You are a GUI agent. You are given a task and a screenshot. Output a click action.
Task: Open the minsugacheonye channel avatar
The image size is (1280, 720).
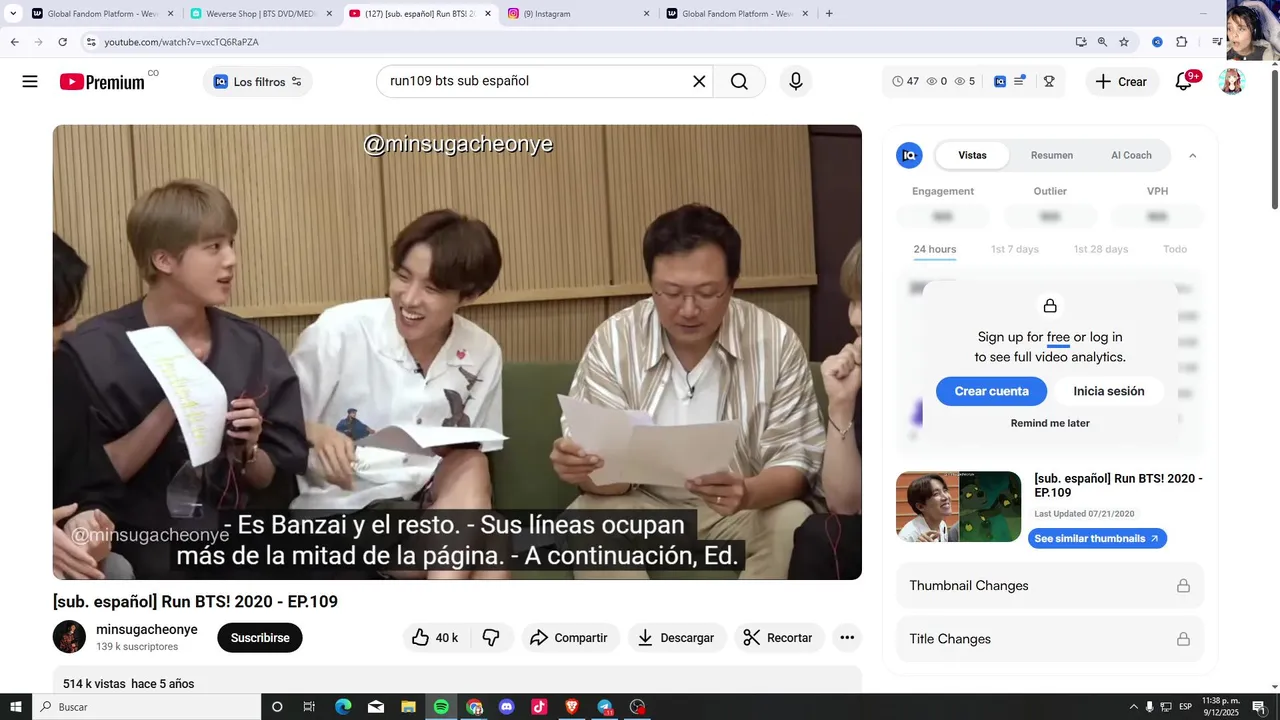69,637
